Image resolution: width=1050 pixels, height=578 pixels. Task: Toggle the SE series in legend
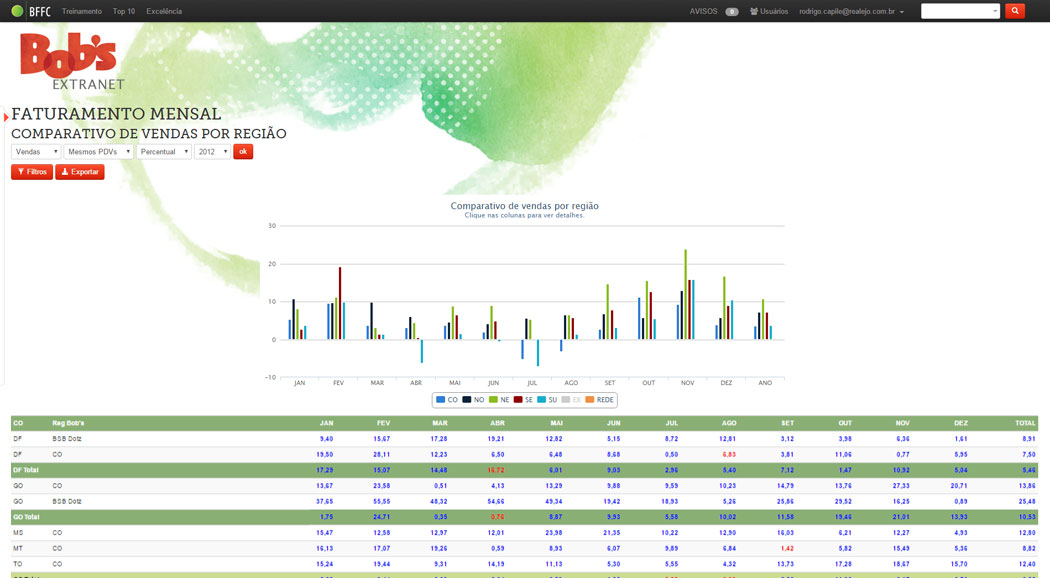point(524,400)
